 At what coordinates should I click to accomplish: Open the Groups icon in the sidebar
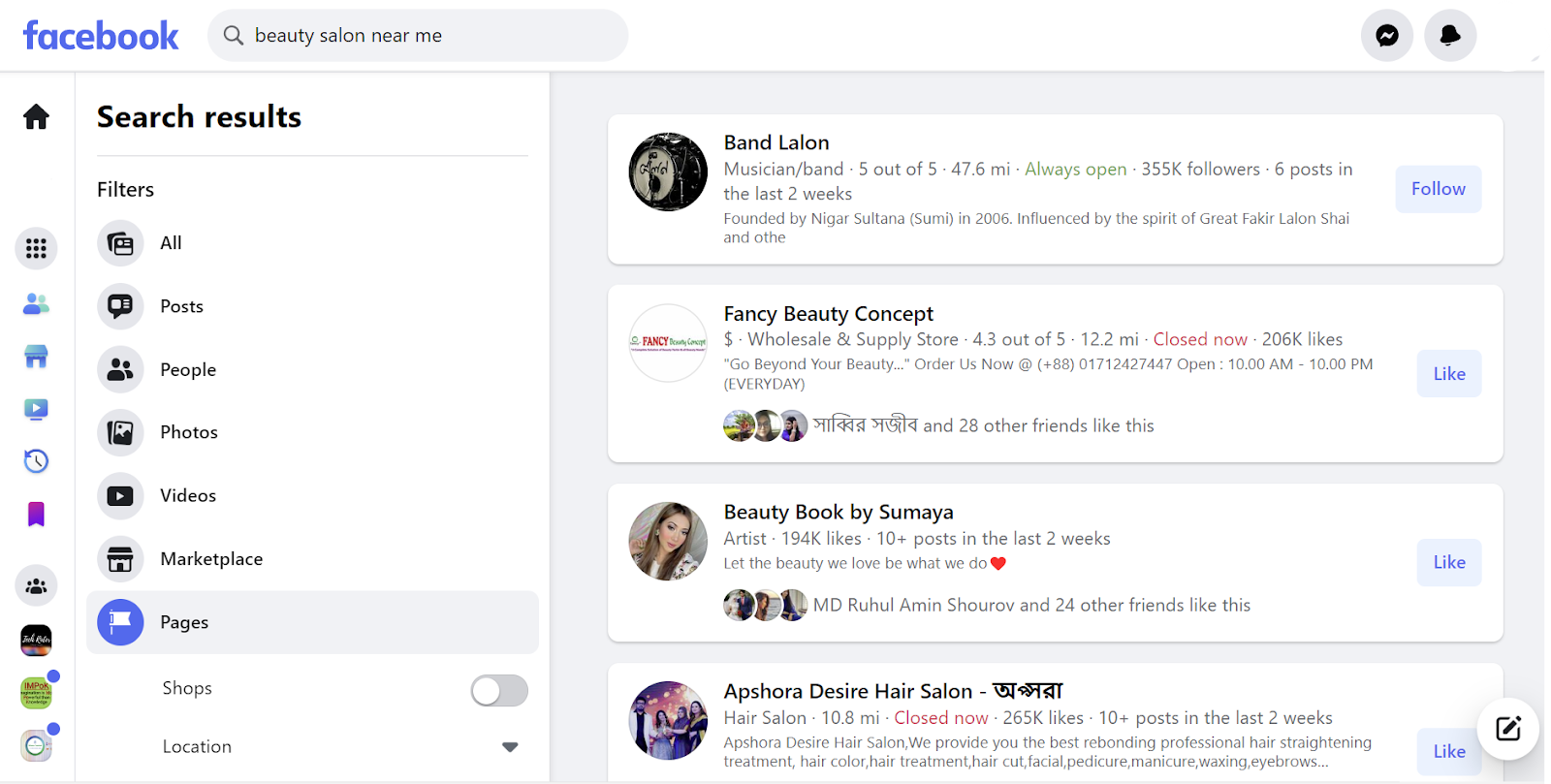pyautogui.click(x=36, y=586)
